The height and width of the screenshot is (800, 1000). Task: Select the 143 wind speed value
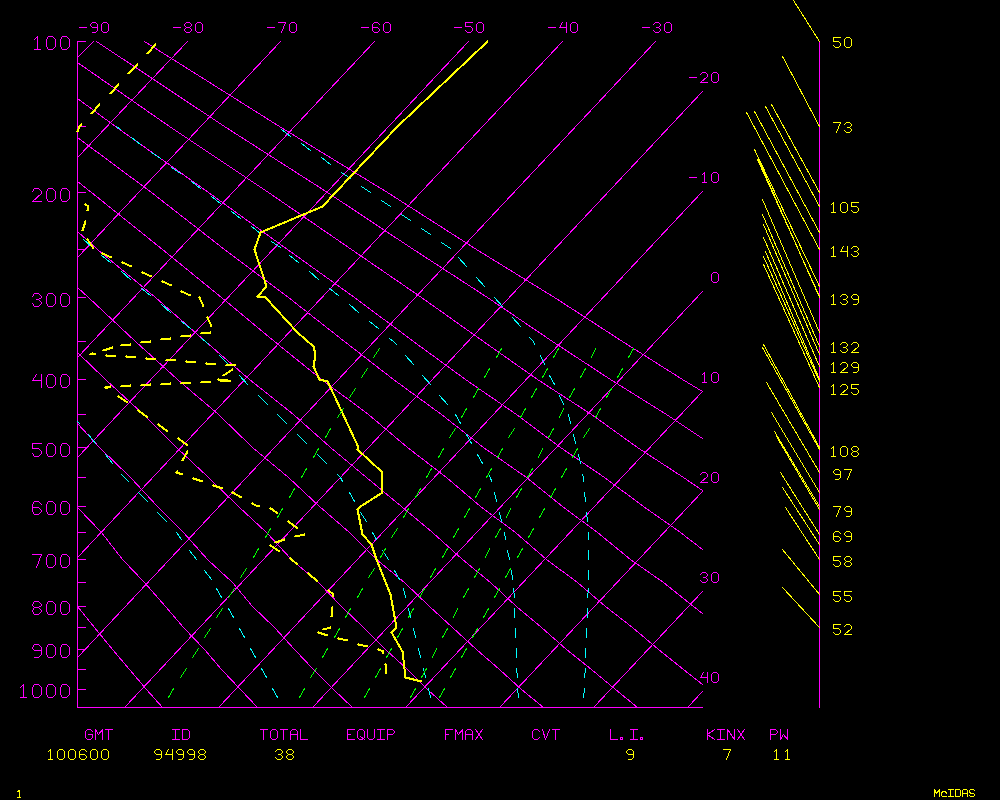pyautogui.click(x=844, y=252)
